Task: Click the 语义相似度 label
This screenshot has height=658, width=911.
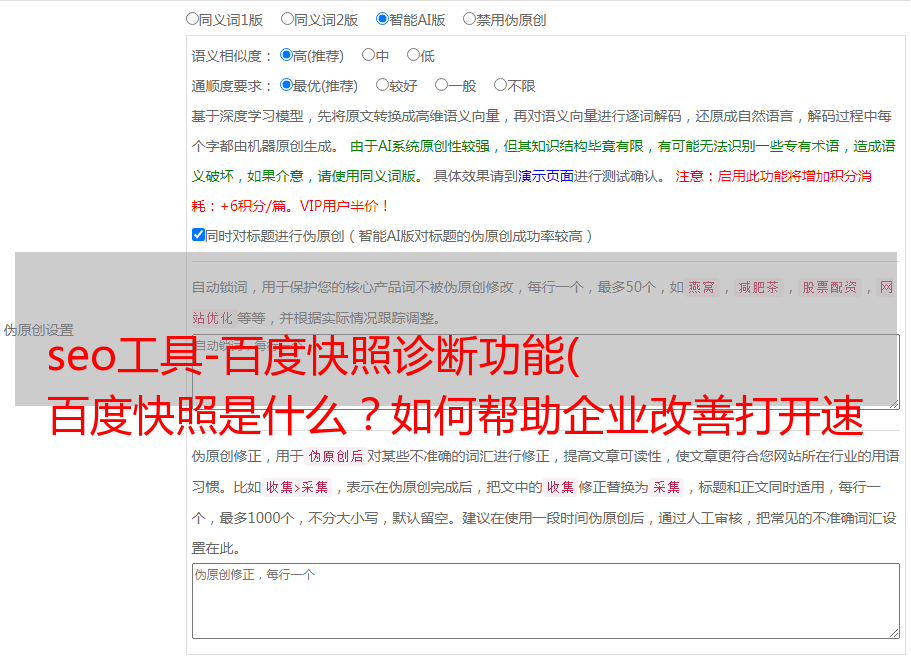Action: click(232, 56)
